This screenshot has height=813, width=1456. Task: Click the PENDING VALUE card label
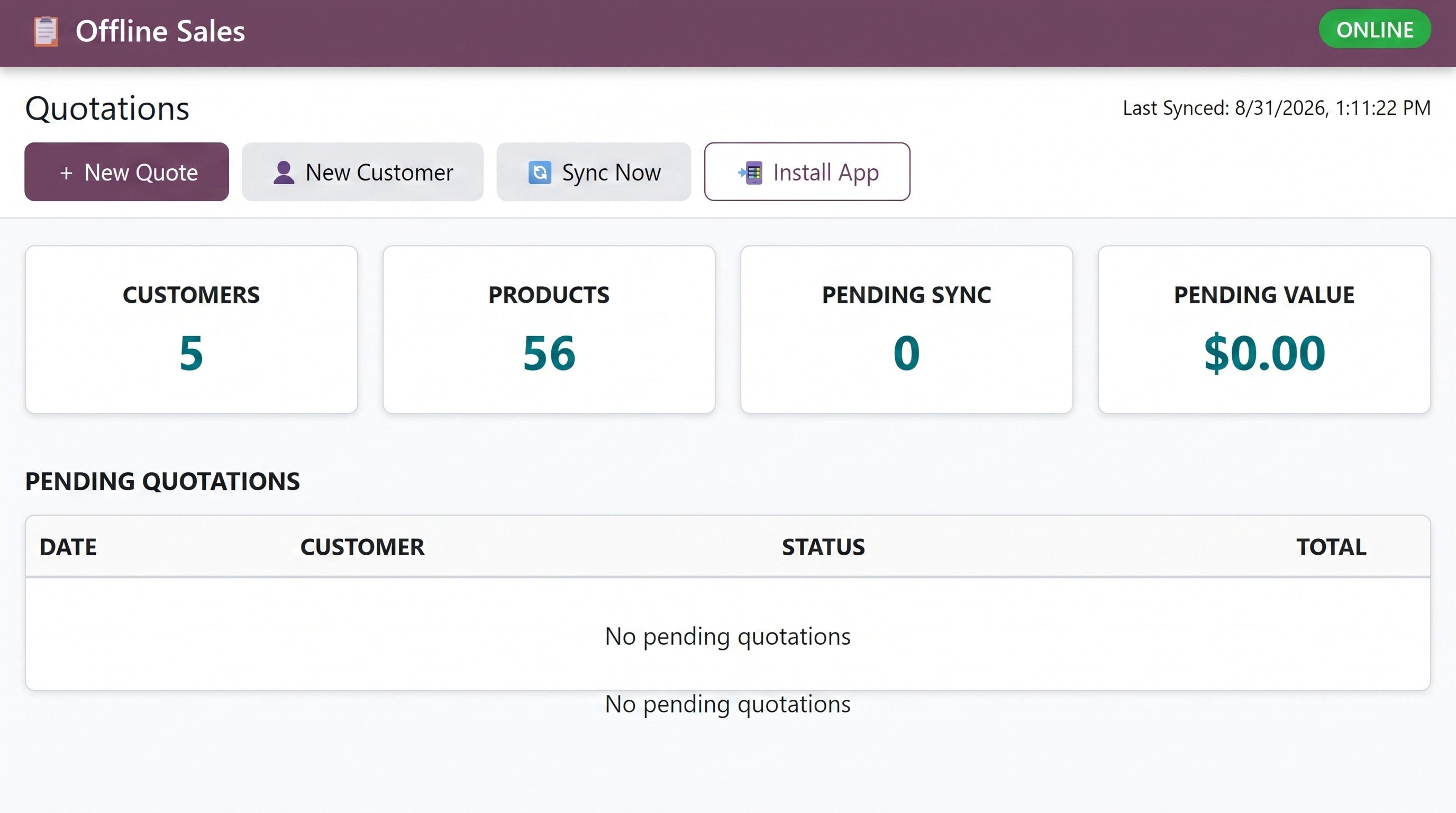click(1264, 295)
